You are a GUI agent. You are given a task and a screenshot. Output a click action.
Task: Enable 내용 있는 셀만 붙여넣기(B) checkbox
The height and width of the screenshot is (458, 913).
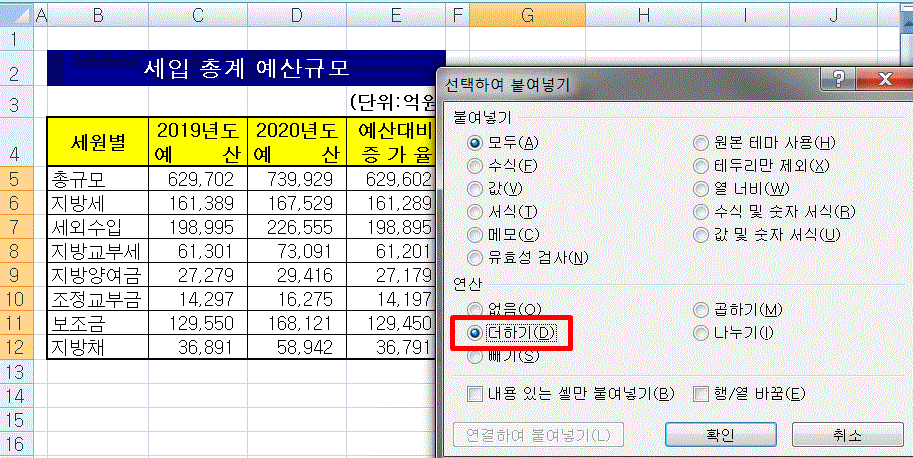tap(571, 394)
